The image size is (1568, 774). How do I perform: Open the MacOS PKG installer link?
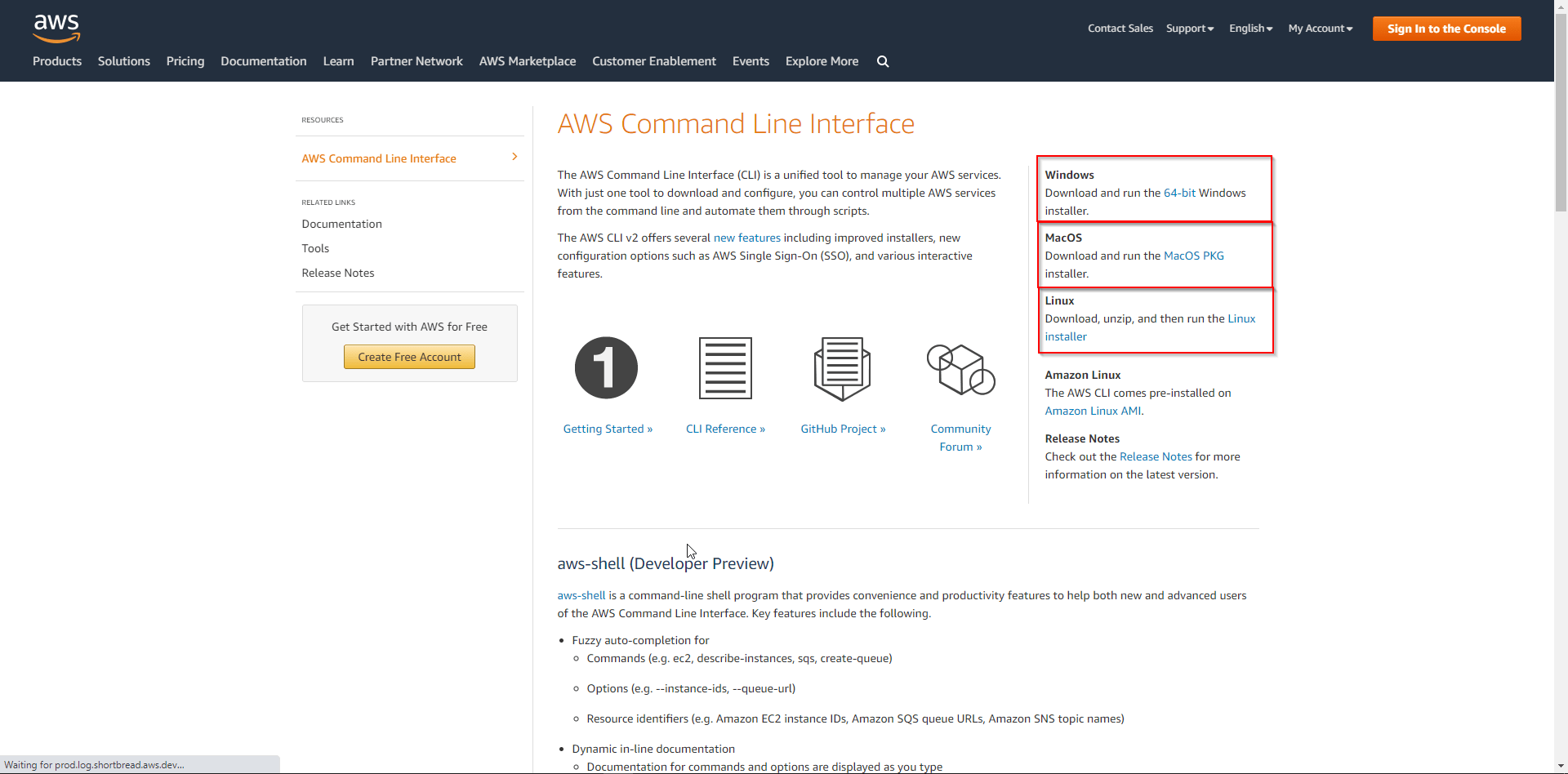[1193, 256]
